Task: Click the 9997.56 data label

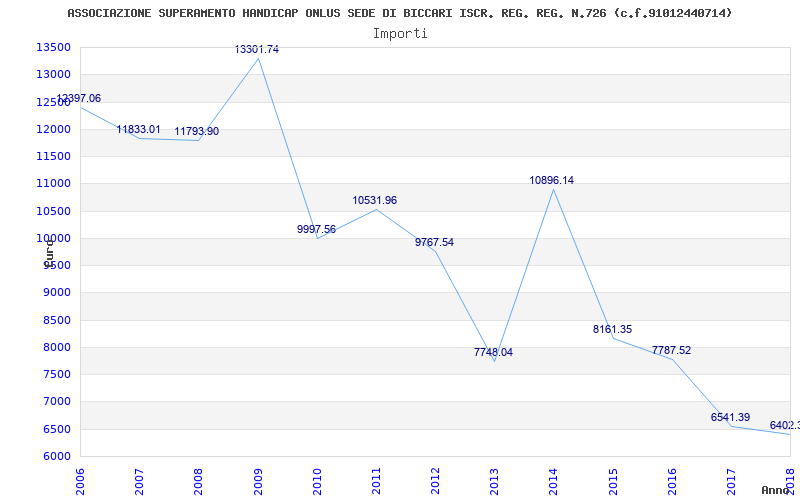Action: (316, 230)
